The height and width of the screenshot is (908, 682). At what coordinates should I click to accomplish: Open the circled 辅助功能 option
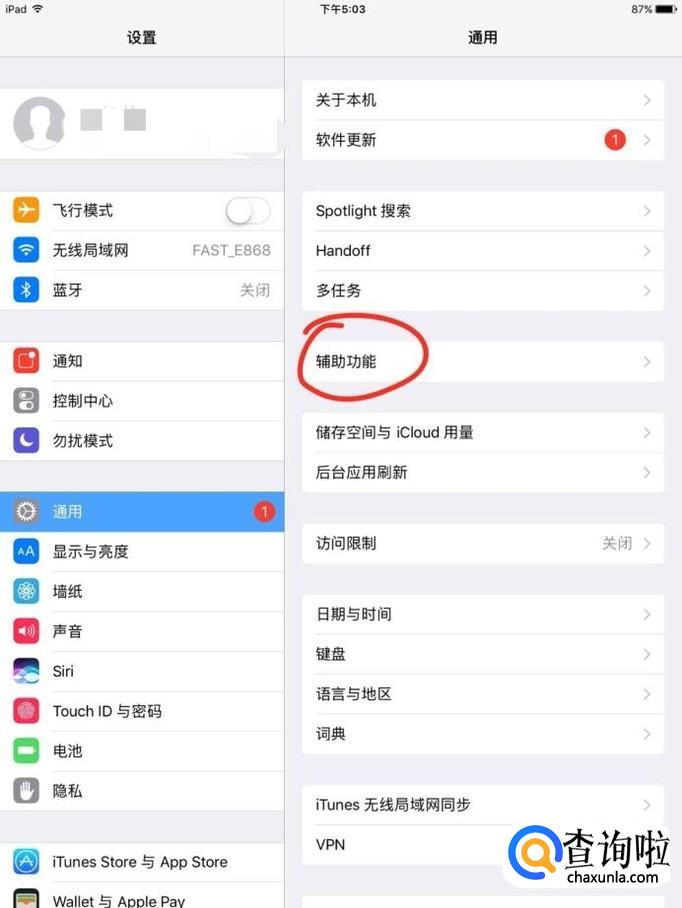483,362
